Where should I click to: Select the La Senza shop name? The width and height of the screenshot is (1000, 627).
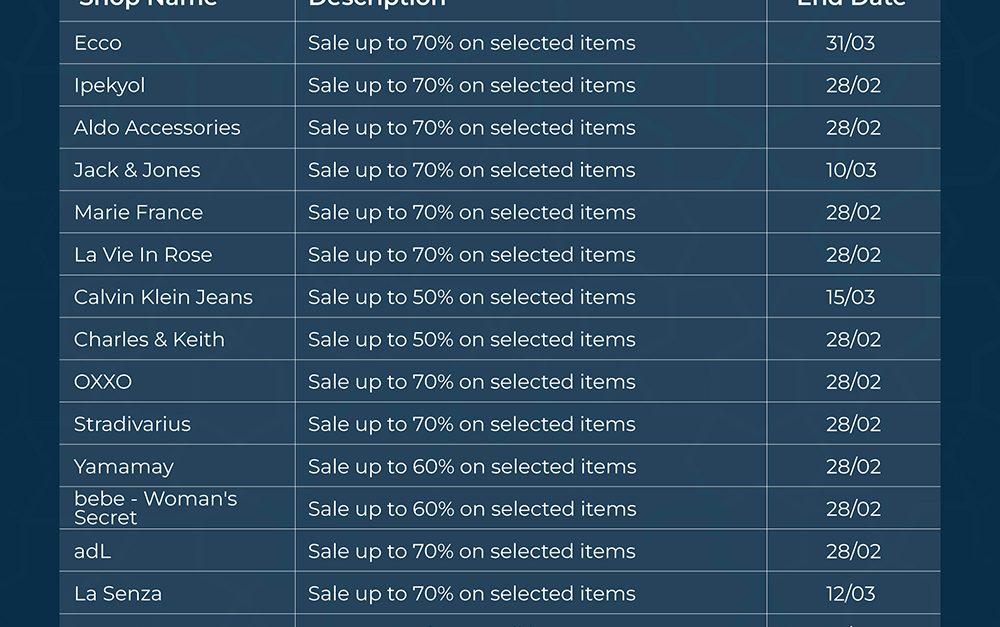[118, 594]
